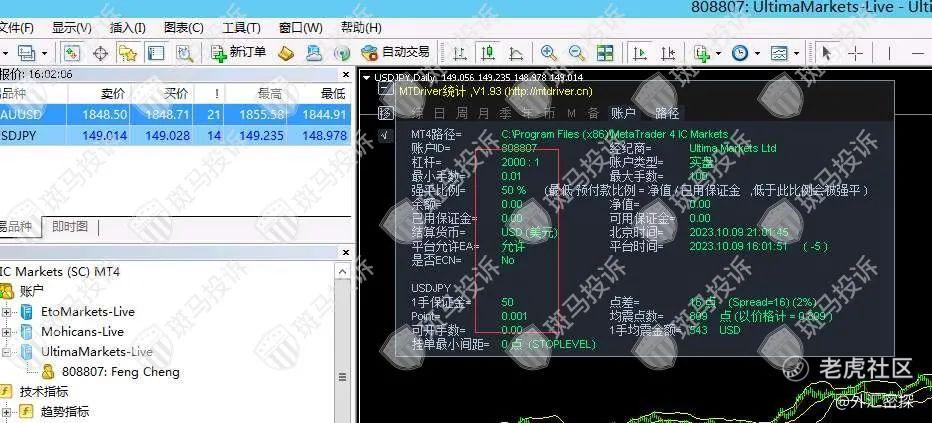The height and width of the screenshot is (423, 932).
Task: Click the profiles windows icon
Action: [26, 53]
